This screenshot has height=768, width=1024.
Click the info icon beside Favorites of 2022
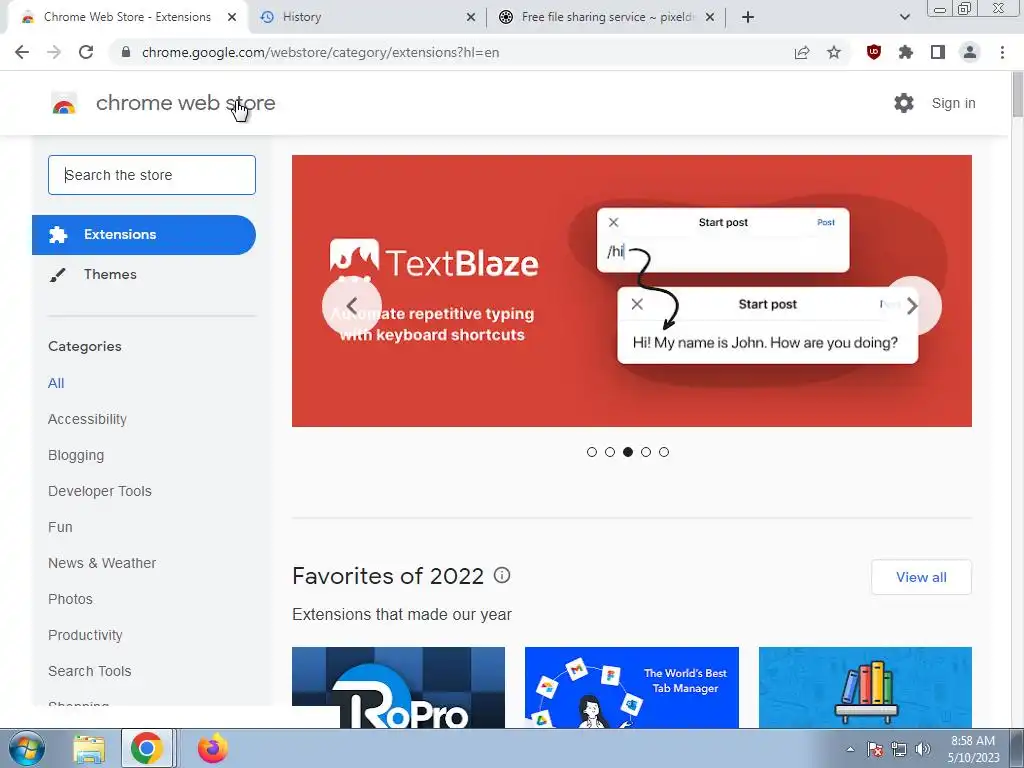(502, 575)
